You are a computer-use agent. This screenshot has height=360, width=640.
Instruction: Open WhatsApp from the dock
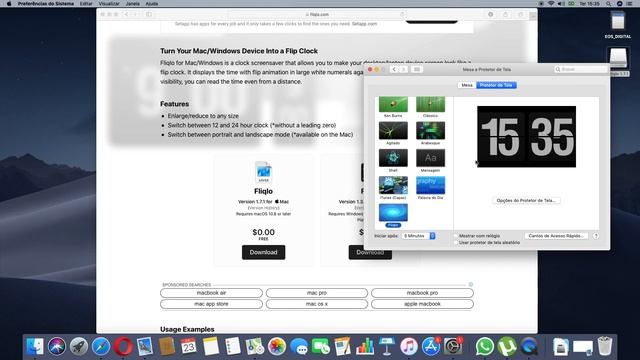pyautogui.click(x=484, y=347)
